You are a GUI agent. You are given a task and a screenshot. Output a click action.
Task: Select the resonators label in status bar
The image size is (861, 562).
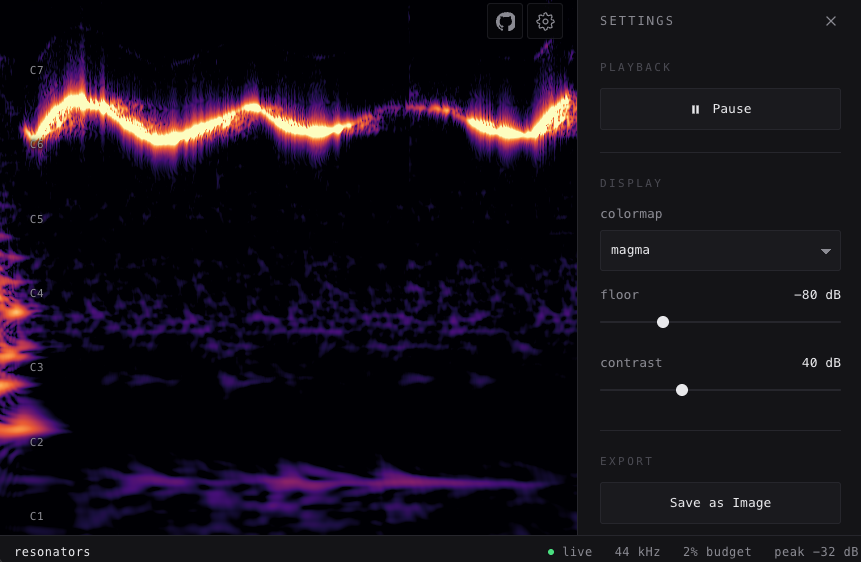[x=52, y=552]
